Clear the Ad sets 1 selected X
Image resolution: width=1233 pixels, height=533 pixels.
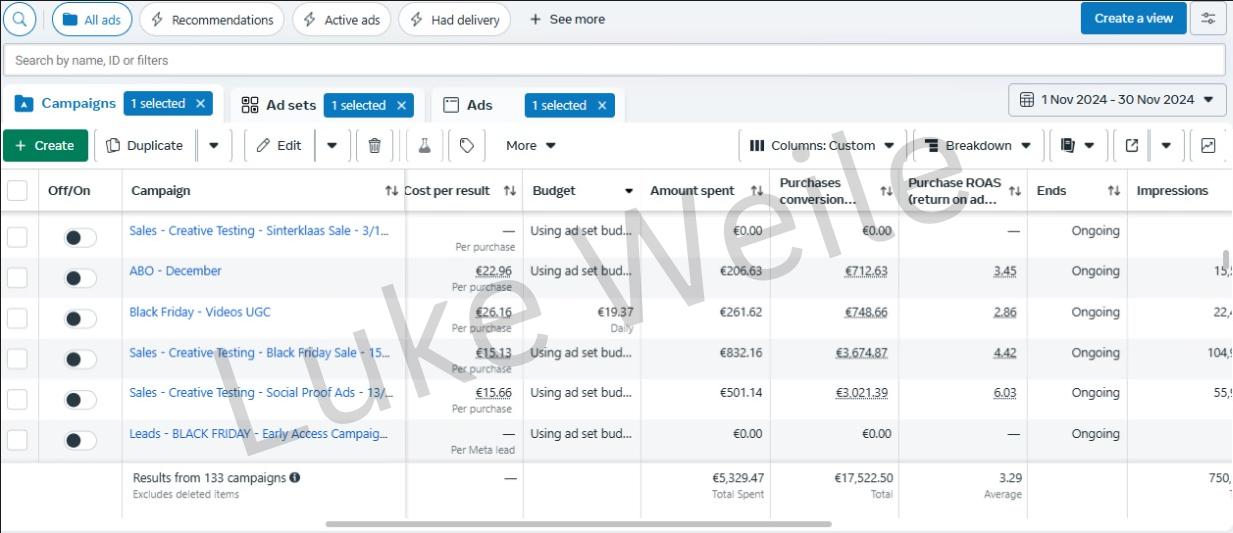[402, 105]
